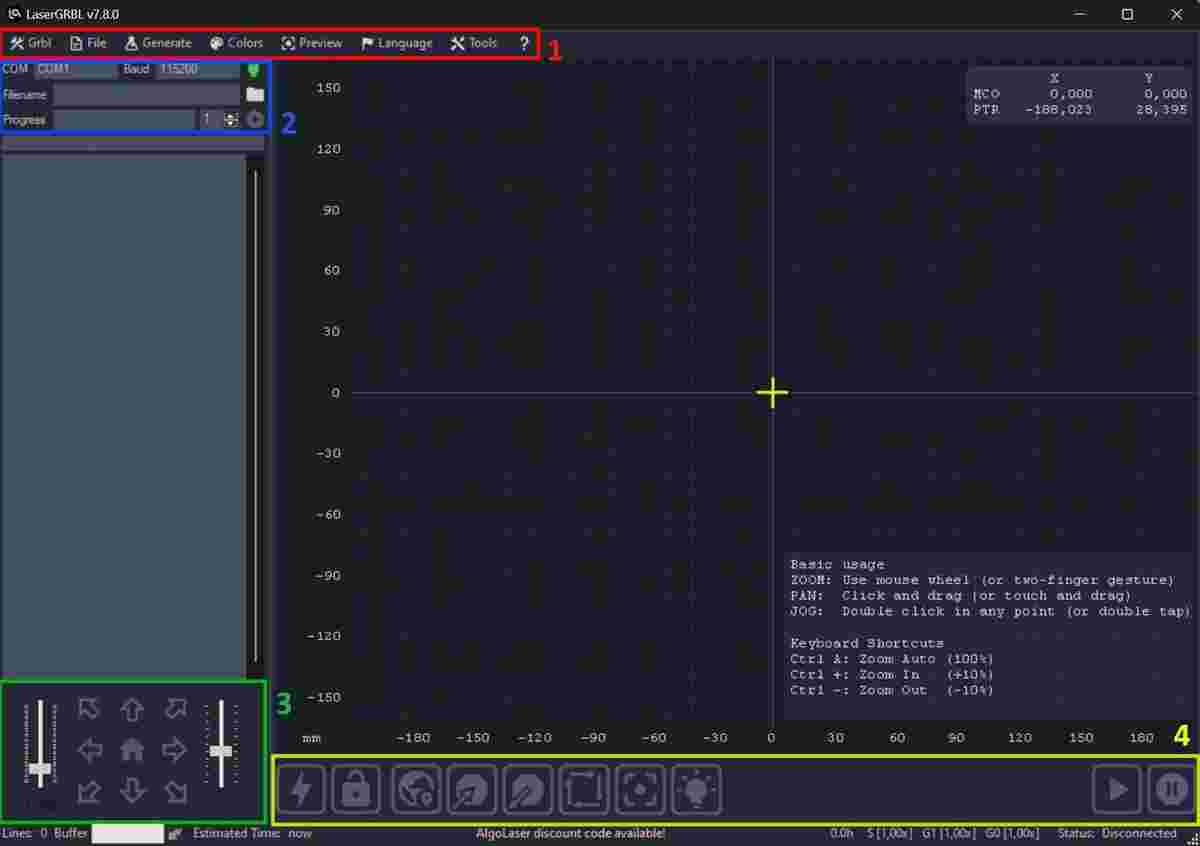
Task: Activate the Frame perimeter tracing icon
Action: [583, 789]
